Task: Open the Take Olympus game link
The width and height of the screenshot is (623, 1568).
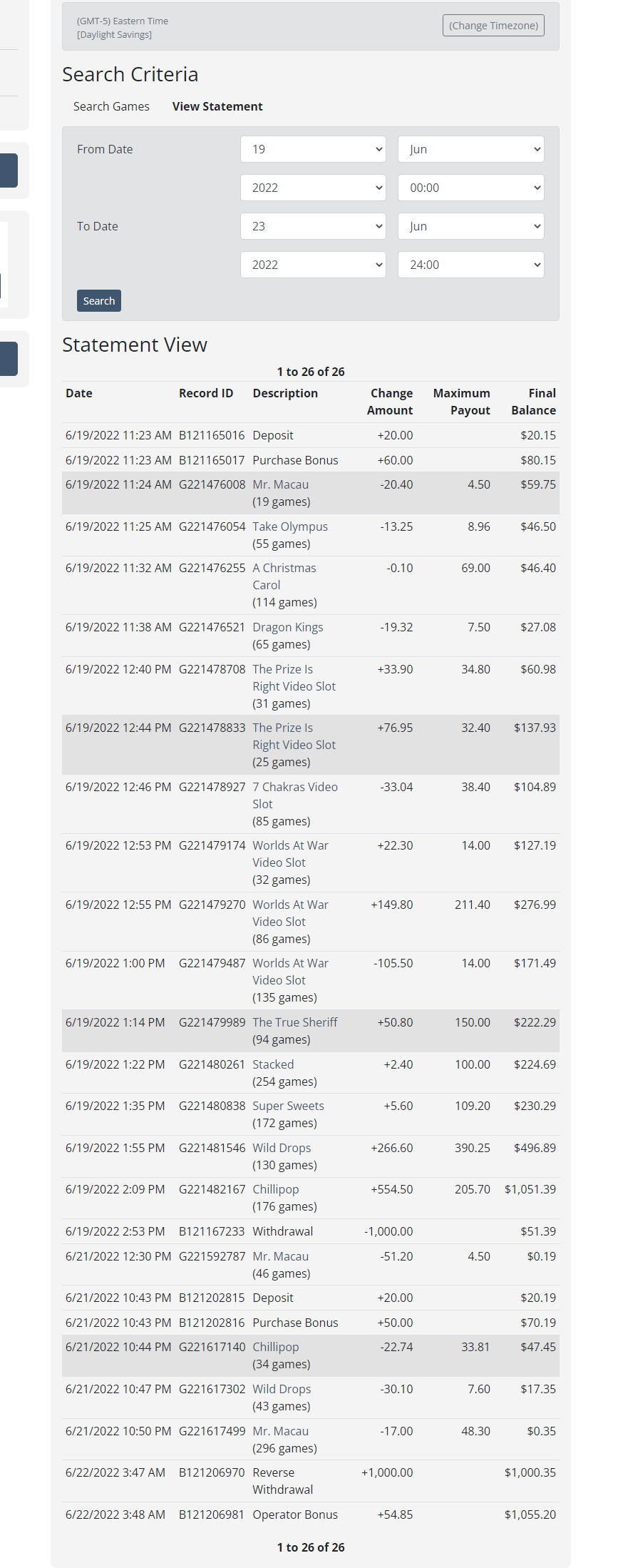Action: (x=290, y=526)
